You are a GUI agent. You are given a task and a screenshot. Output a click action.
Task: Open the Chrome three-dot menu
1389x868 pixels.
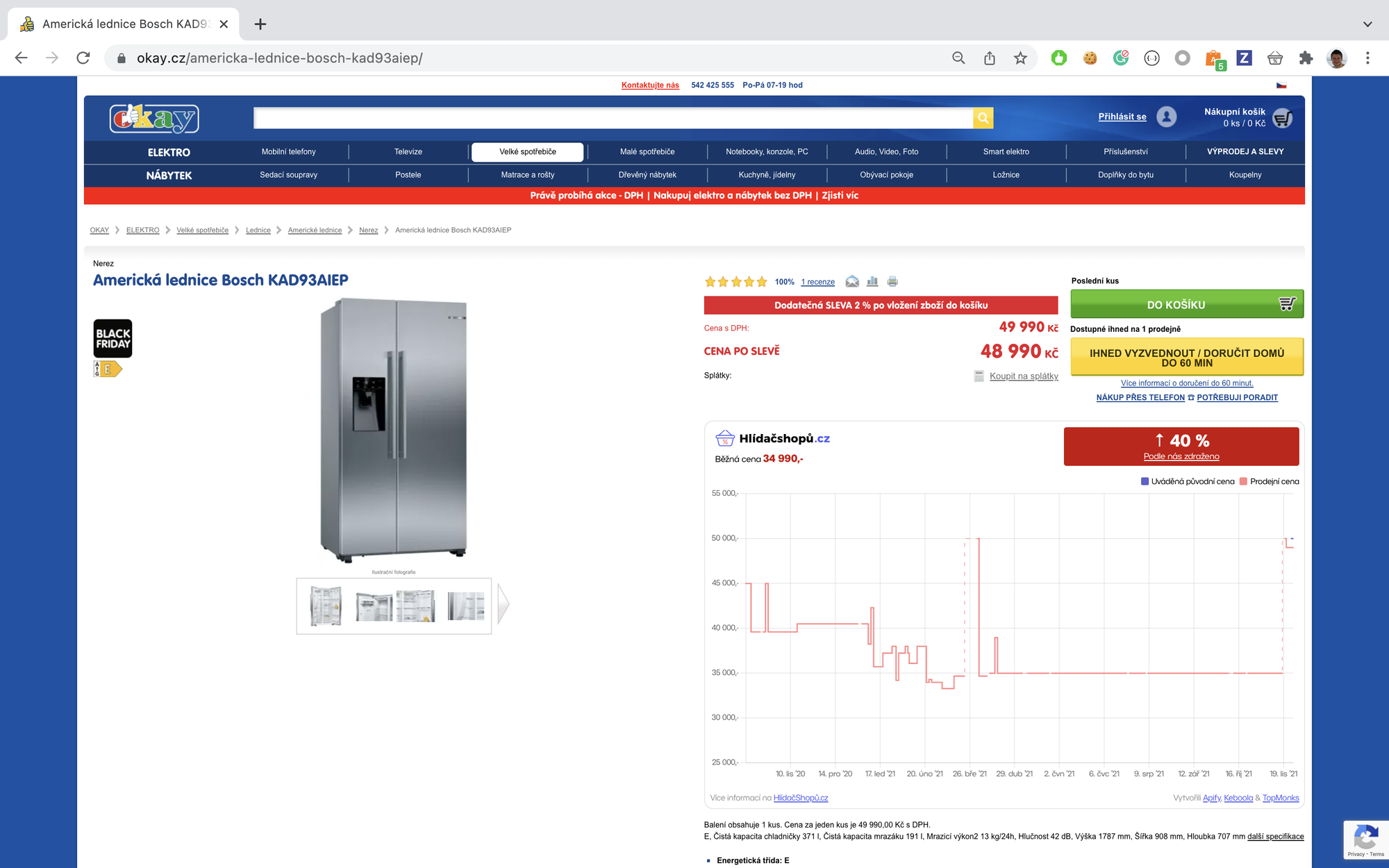pos(1367,58)
